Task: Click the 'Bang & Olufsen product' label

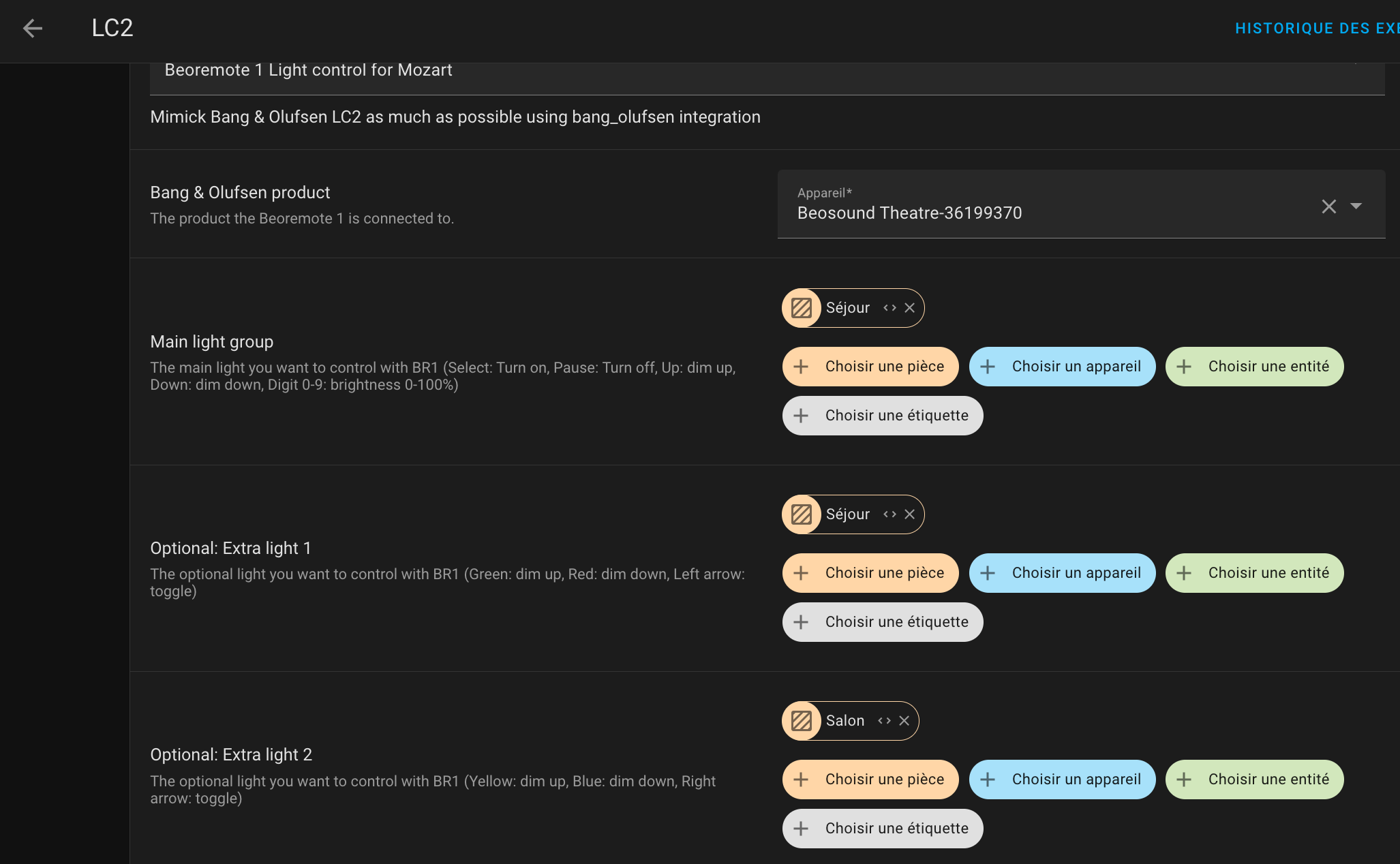Action: 240,193
